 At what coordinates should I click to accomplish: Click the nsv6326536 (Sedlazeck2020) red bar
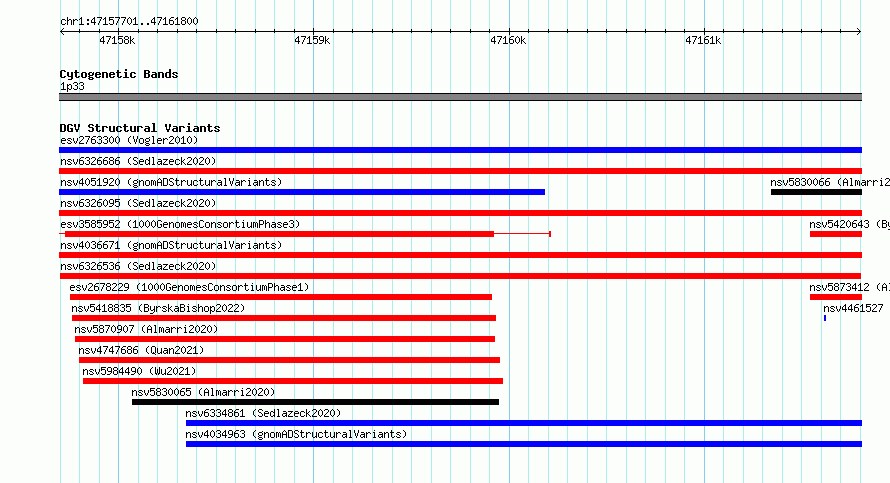tap(460, 276)
